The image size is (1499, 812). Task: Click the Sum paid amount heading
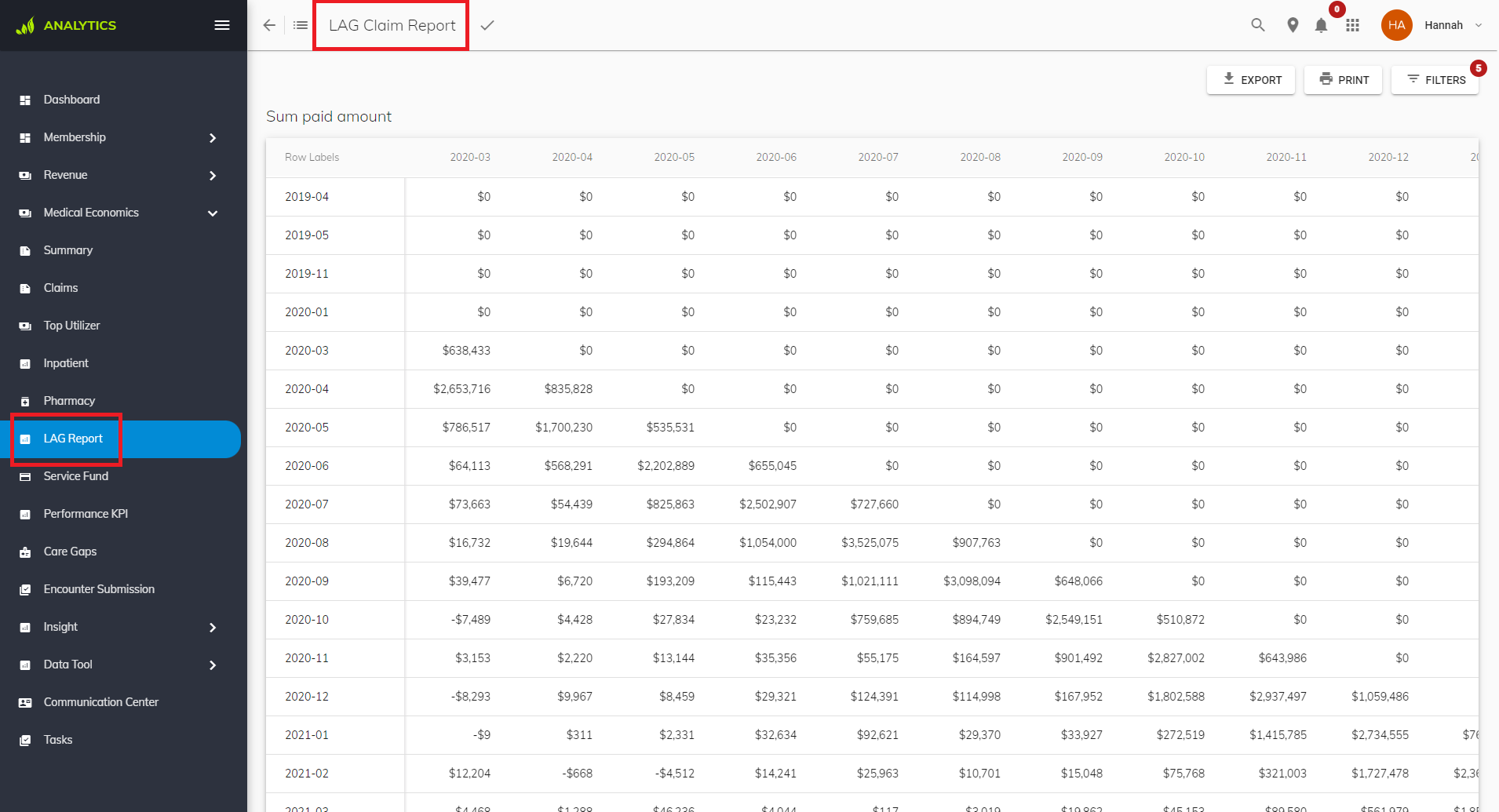click(329, 116)
